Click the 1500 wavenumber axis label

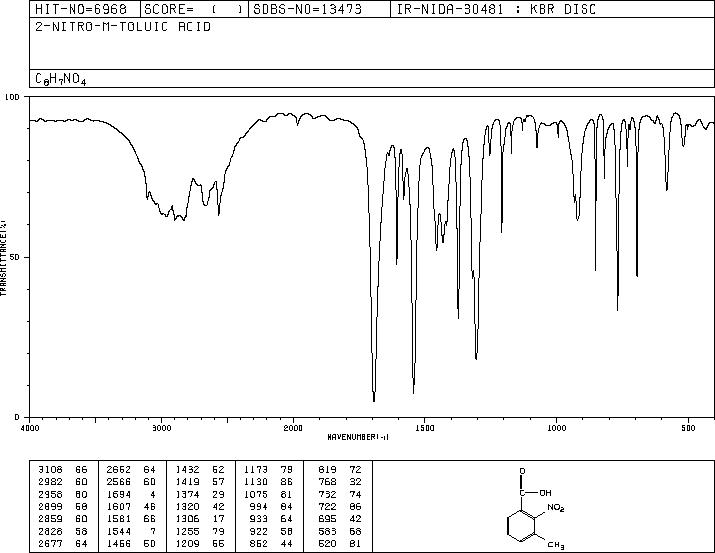point(425,428)
